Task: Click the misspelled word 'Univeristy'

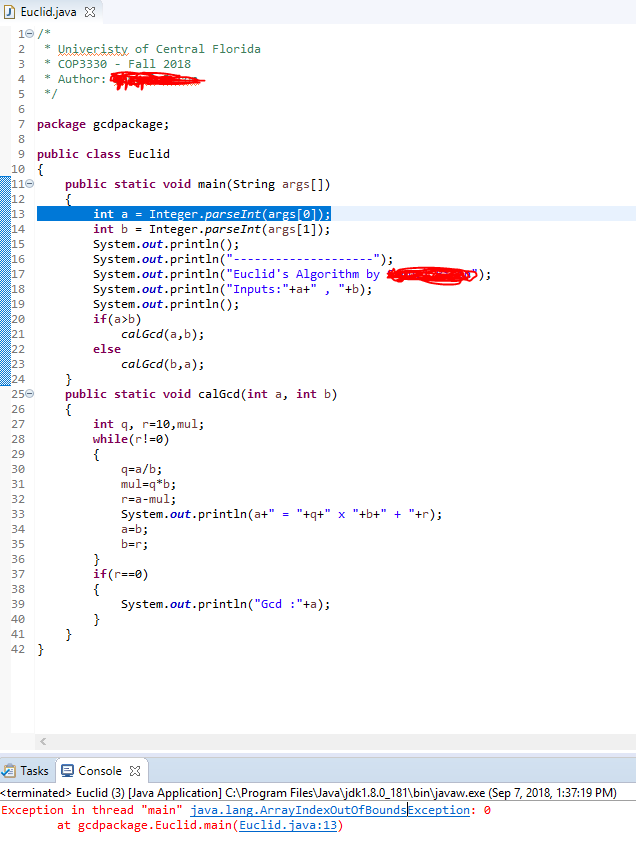Action: [x=93, y=49]
